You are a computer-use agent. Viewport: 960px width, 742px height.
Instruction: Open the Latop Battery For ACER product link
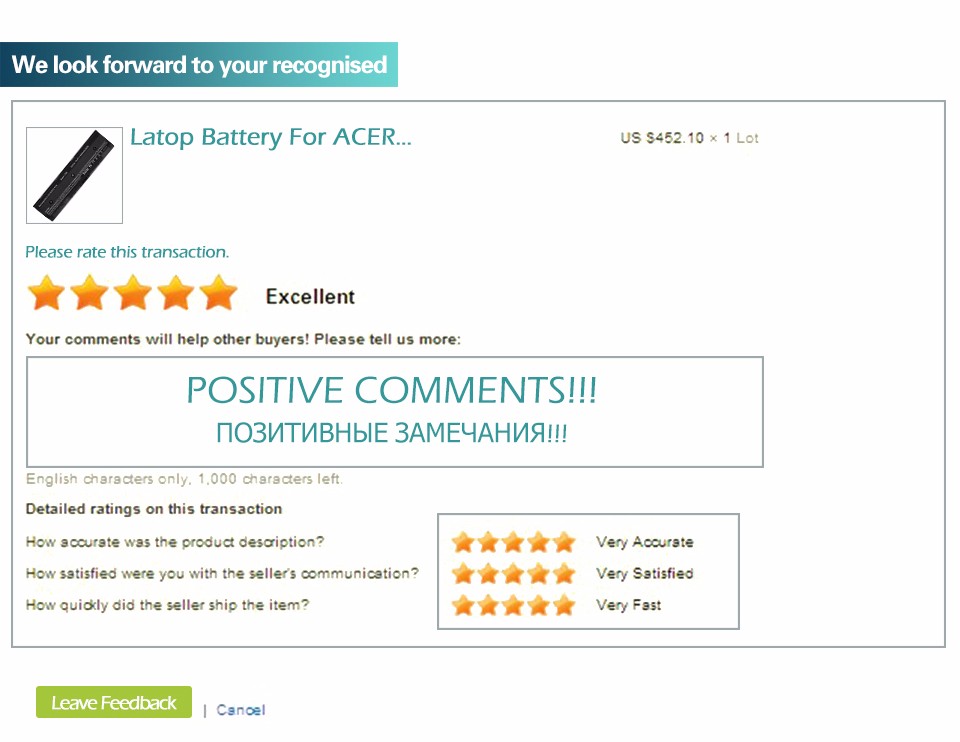(x=270, y=137)
